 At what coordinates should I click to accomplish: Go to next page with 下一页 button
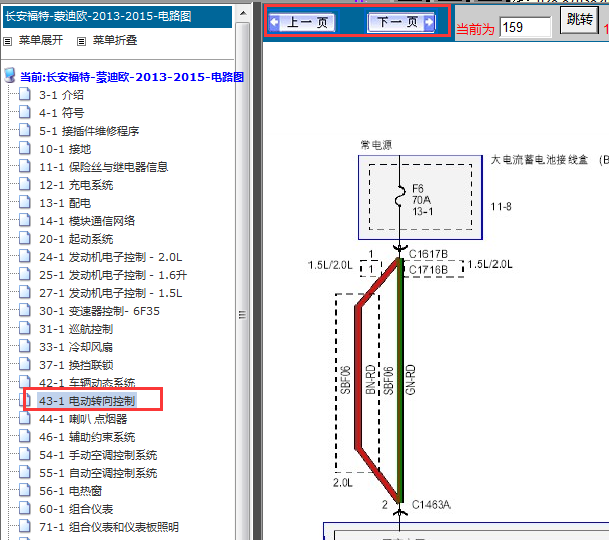[402, 22]
